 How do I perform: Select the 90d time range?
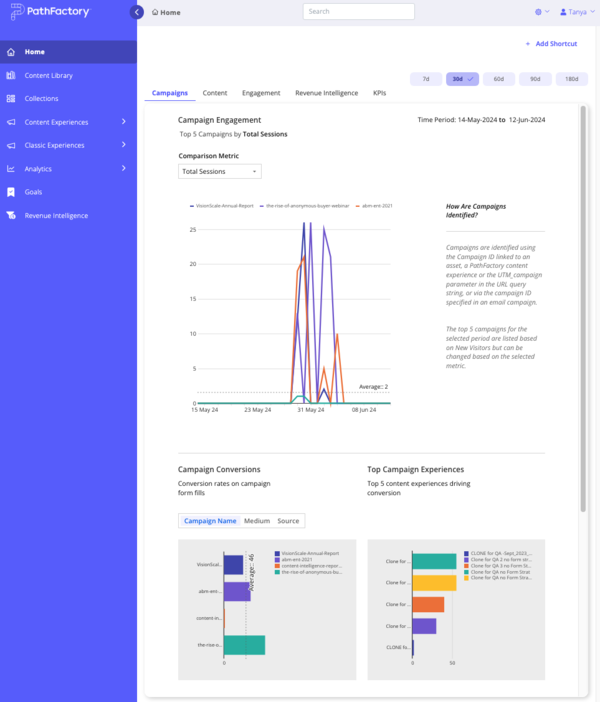[x=535, y=79]
